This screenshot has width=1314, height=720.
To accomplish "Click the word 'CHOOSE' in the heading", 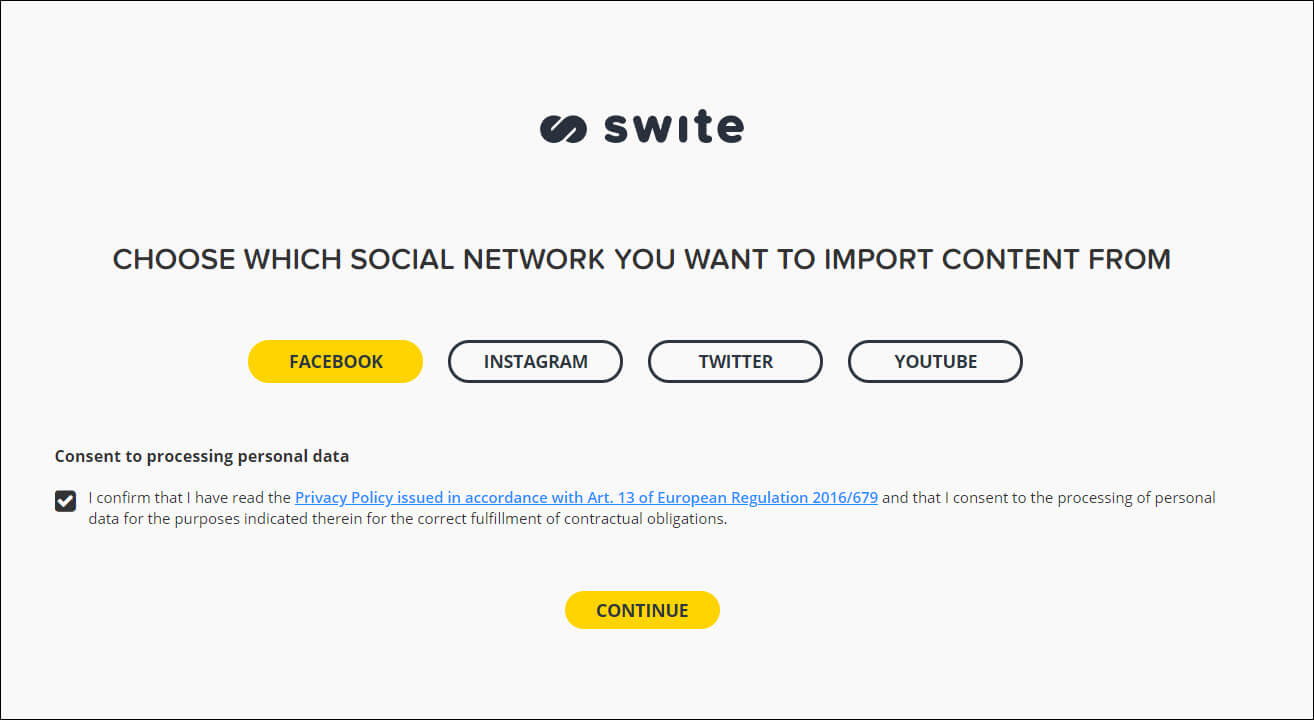I will 174,260.
